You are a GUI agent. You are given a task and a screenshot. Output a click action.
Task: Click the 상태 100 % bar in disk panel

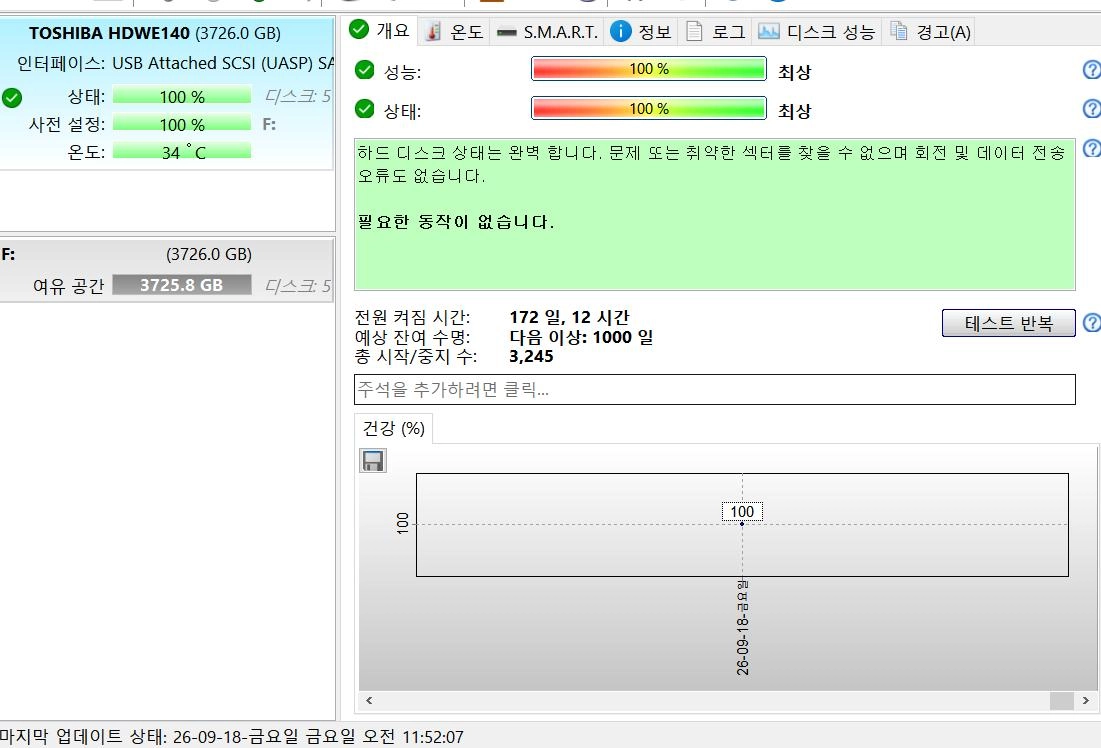point(182,96)
